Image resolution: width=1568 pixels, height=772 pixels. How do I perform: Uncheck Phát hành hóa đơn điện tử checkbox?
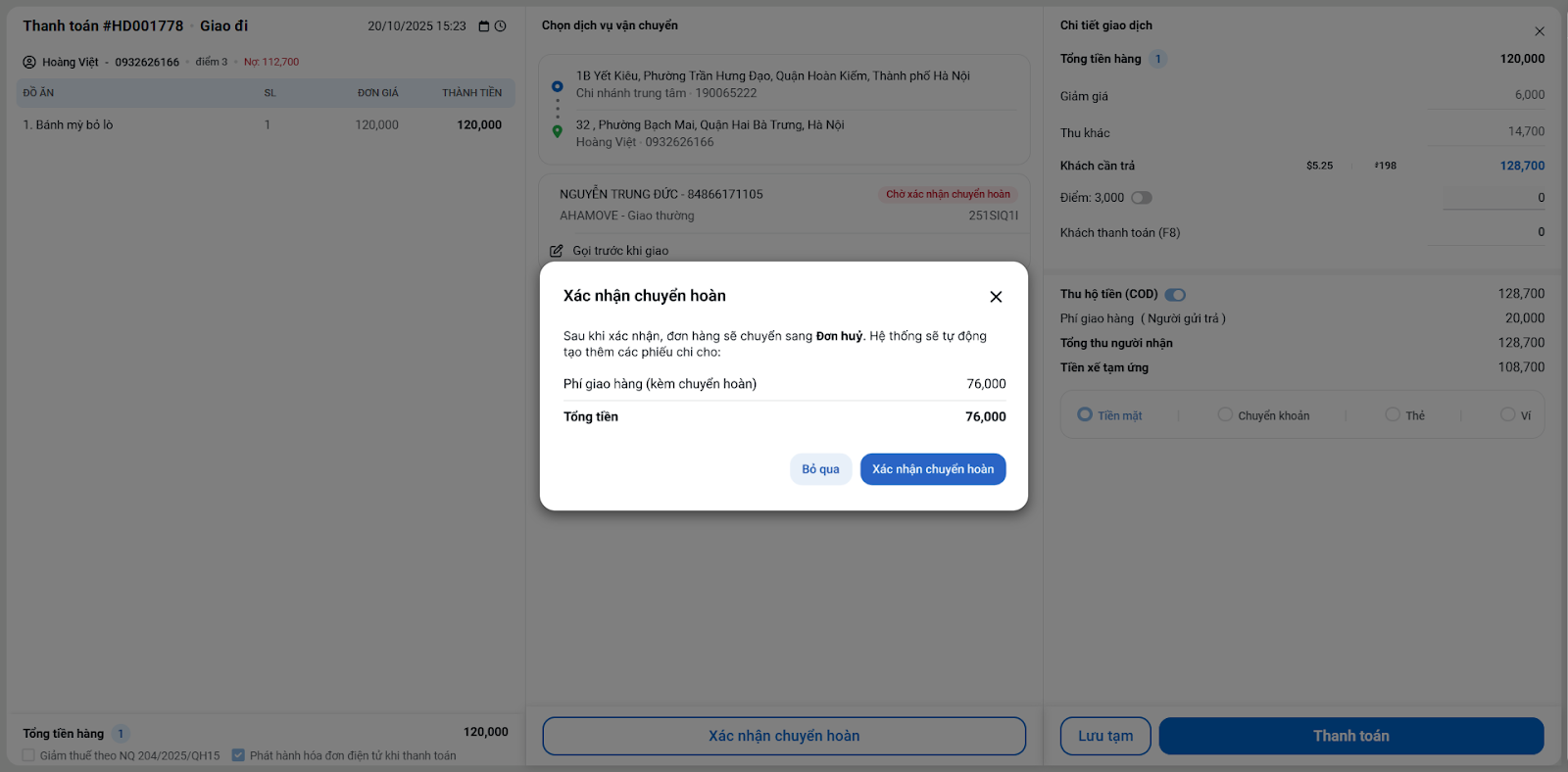pos(238,755)
